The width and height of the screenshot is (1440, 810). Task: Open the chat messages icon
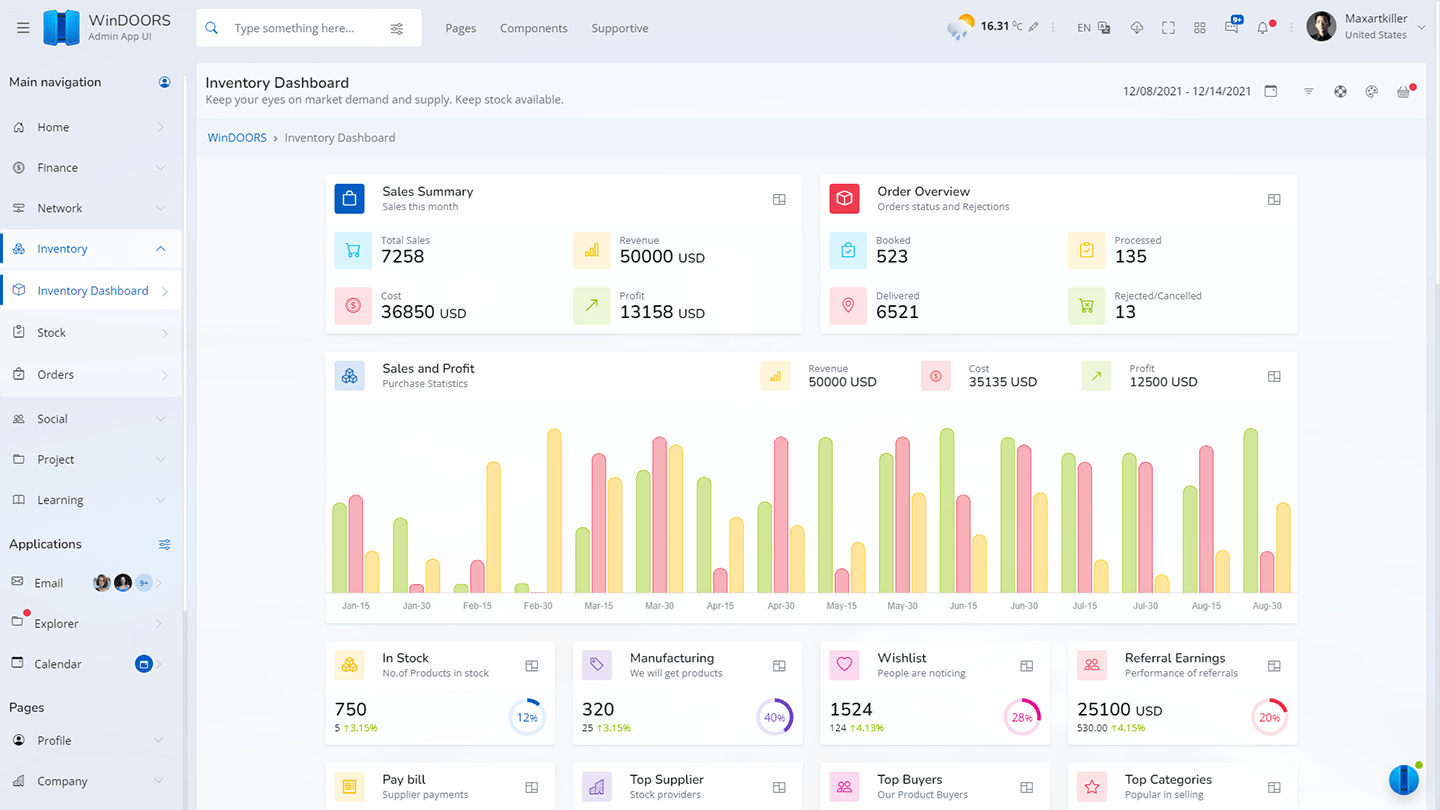1231,28
